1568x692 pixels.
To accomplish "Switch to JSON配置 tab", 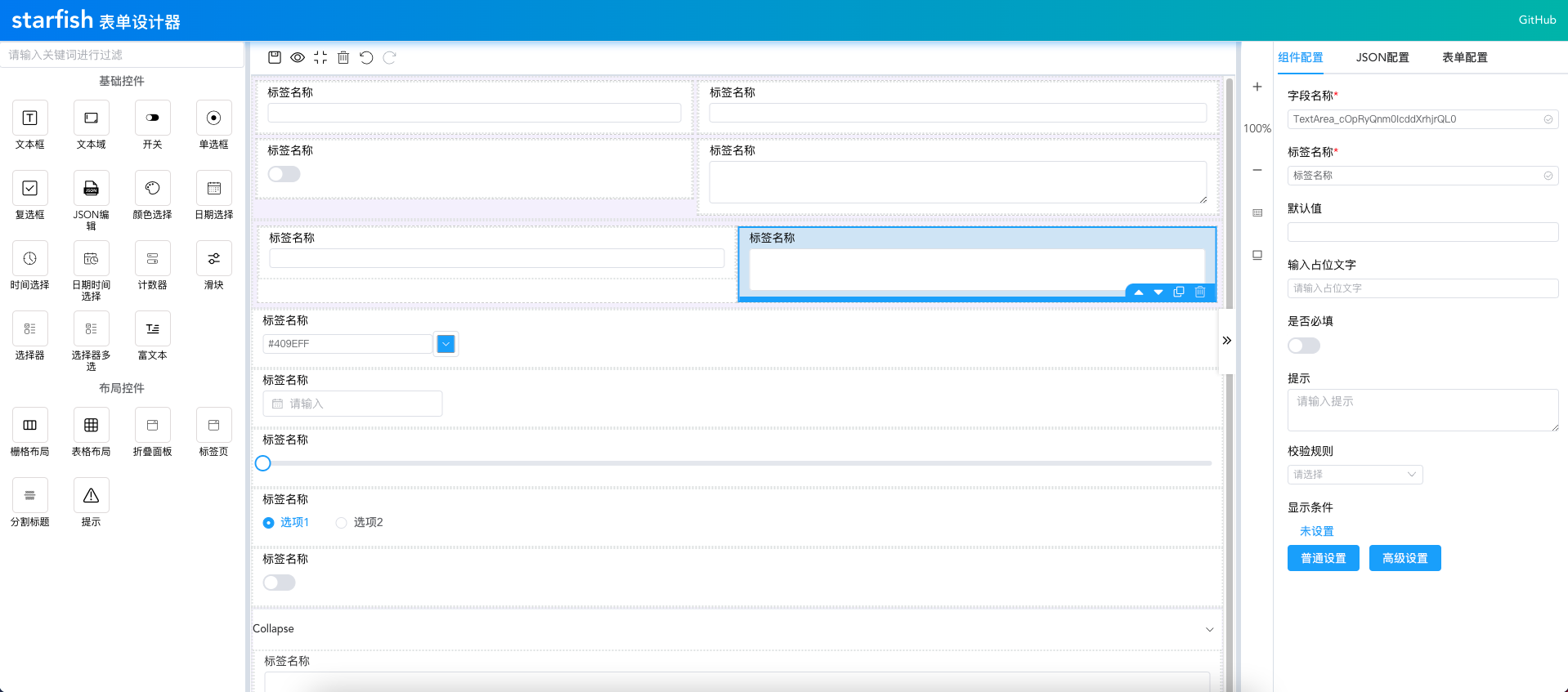I will (x=1382, y=57).
